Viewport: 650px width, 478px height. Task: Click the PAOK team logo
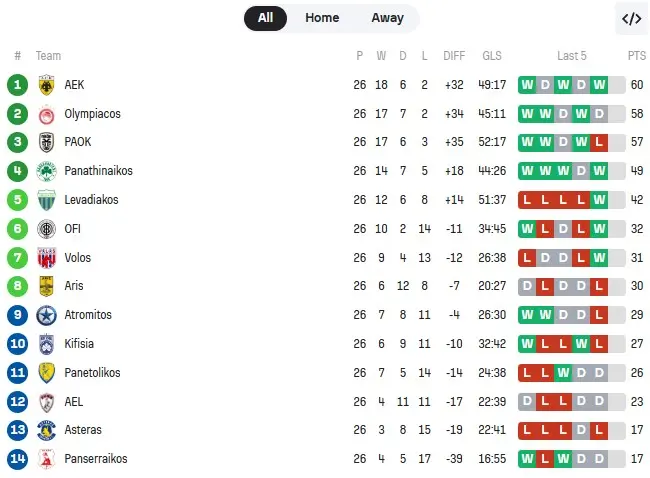point(46,143)
